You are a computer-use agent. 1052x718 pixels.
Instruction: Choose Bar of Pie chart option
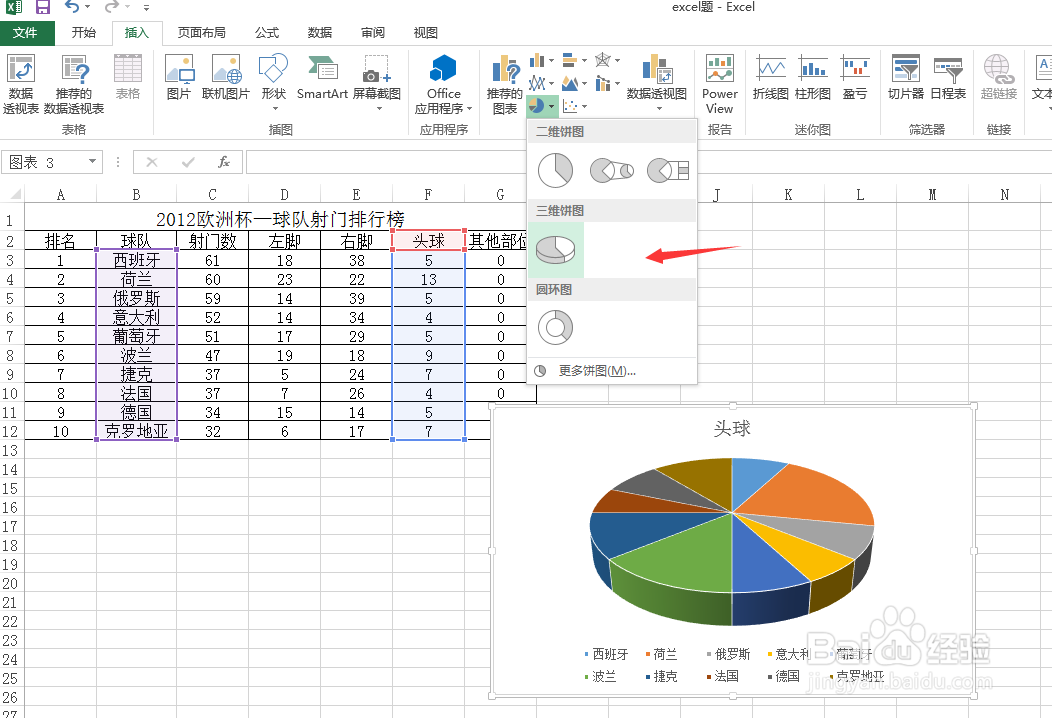pyautogui.click(x=668, y=170)
